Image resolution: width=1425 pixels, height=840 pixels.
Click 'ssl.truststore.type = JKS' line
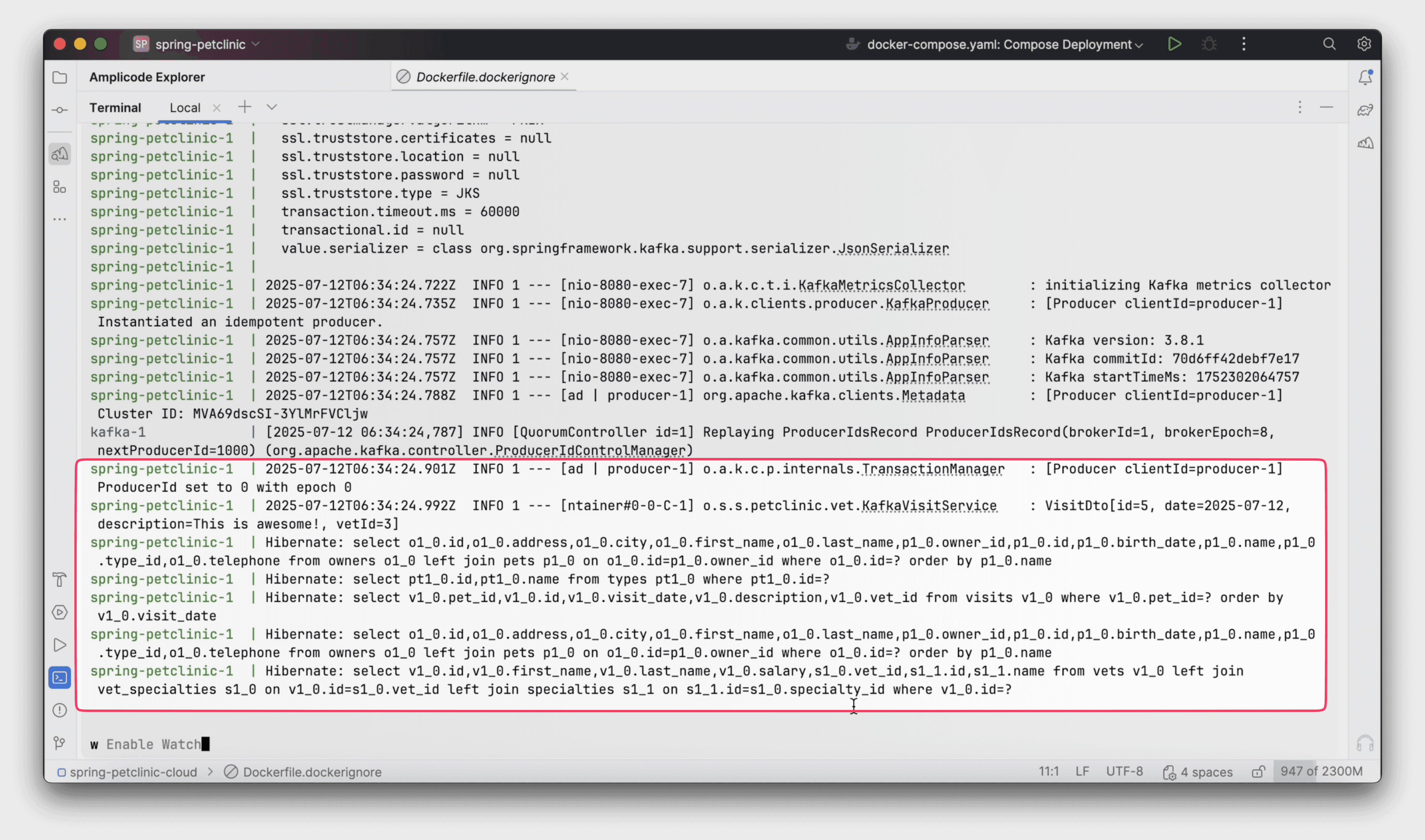coord(381,194)
